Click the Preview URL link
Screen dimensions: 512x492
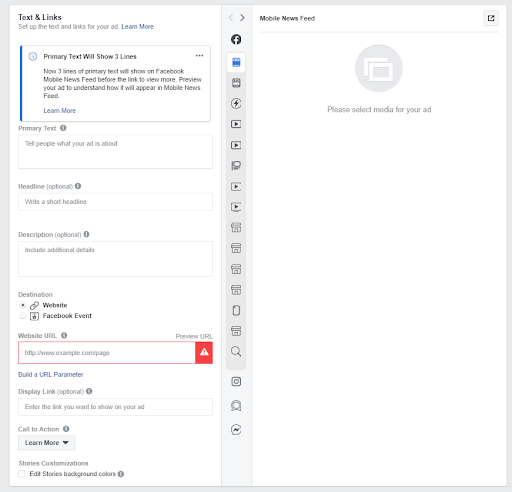(194, 336)
